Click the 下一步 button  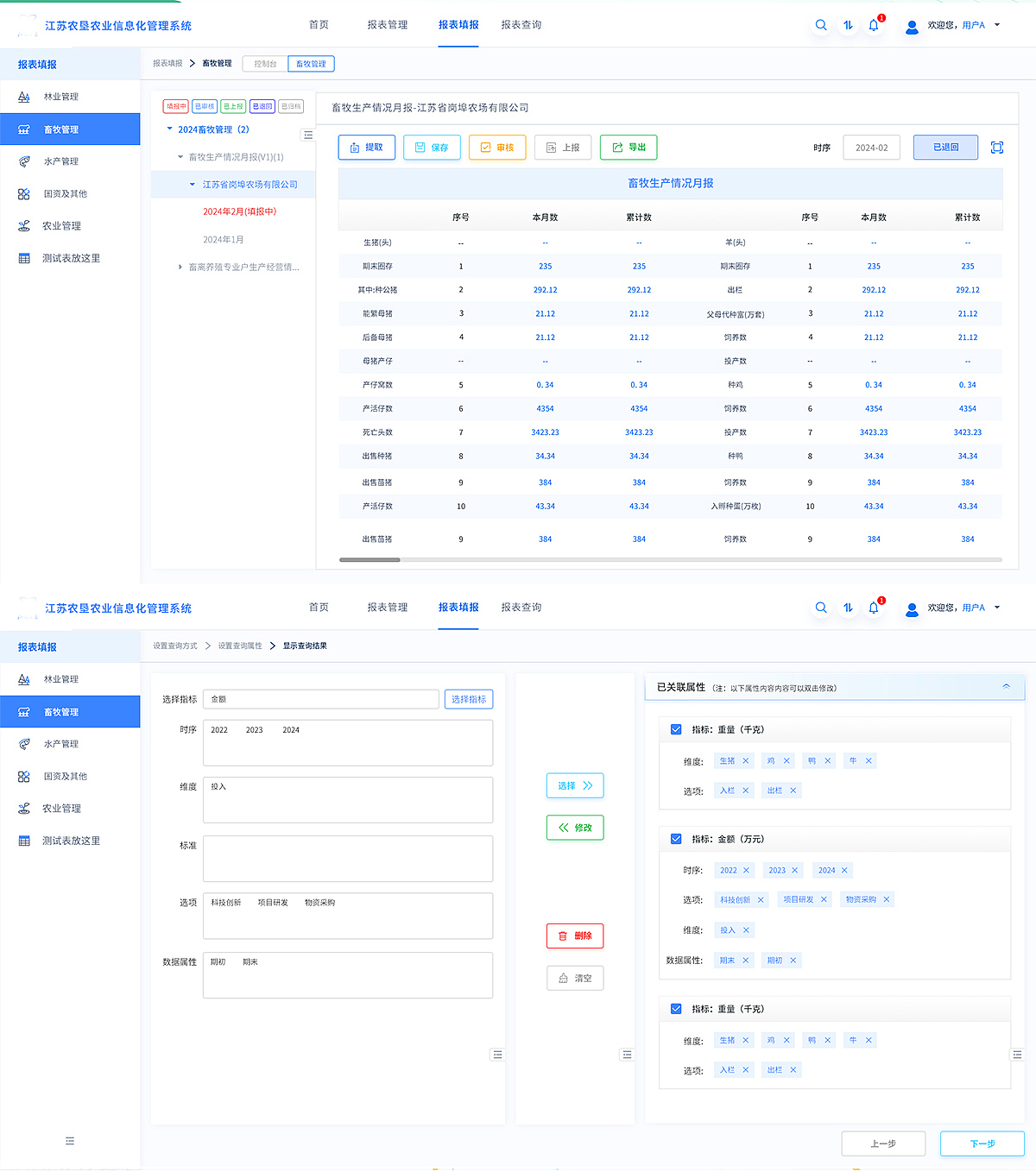coord(982,1144)
